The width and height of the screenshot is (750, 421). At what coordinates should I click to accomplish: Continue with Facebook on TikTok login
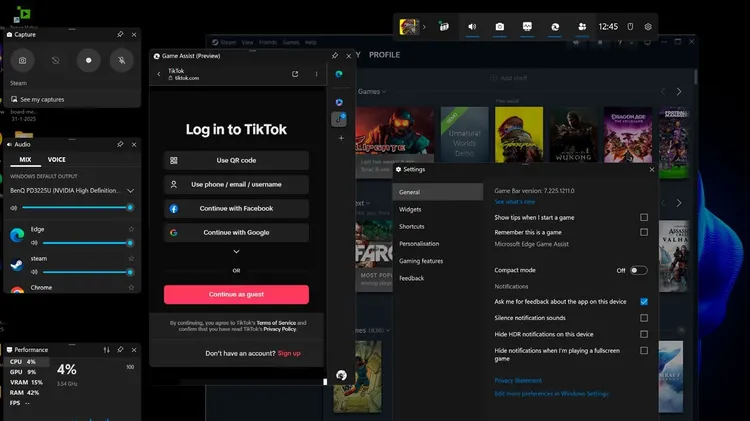click(236, 209)
